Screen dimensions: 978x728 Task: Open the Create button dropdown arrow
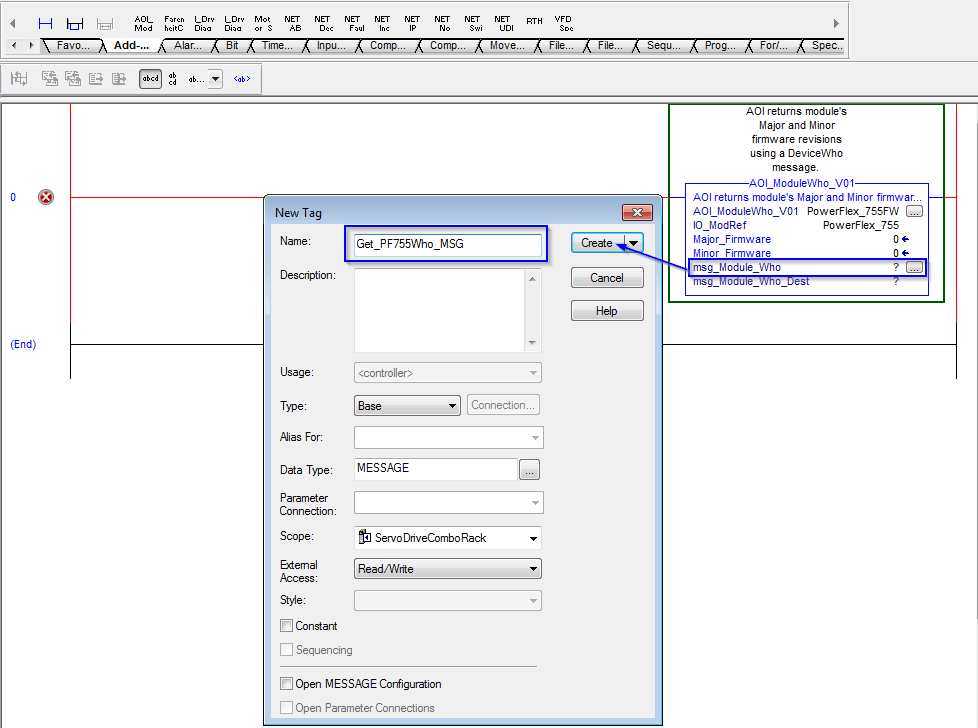tap(632, 242)
